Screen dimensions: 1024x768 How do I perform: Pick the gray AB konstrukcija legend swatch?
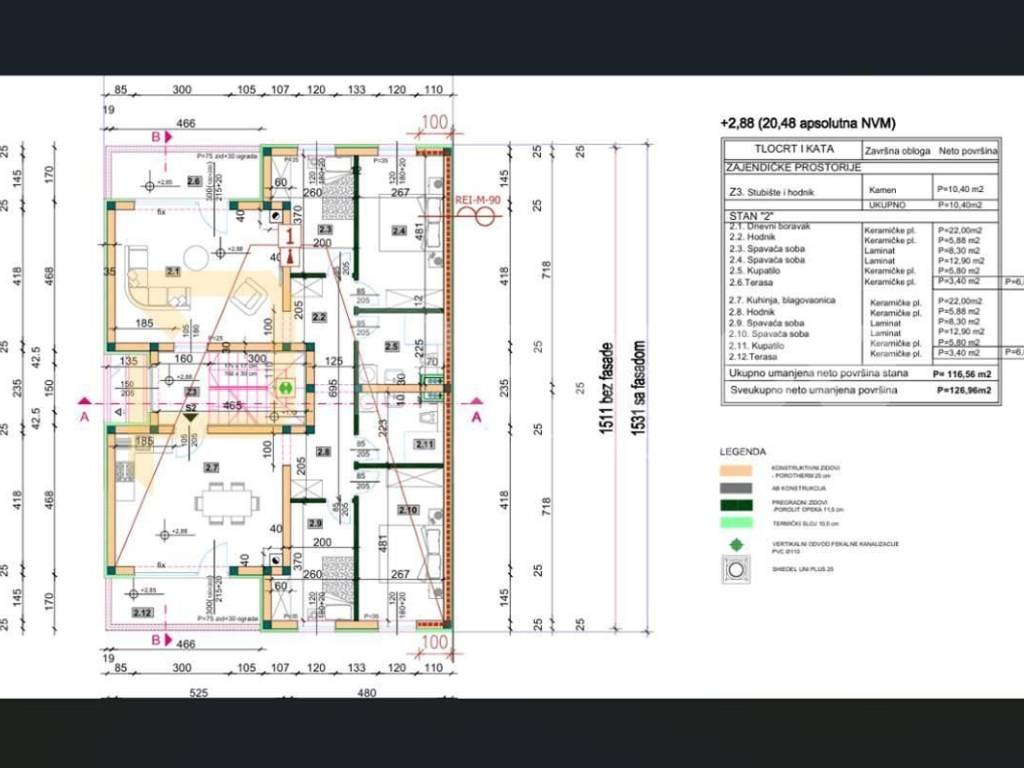pyautogui.click(x=740, y=487)
